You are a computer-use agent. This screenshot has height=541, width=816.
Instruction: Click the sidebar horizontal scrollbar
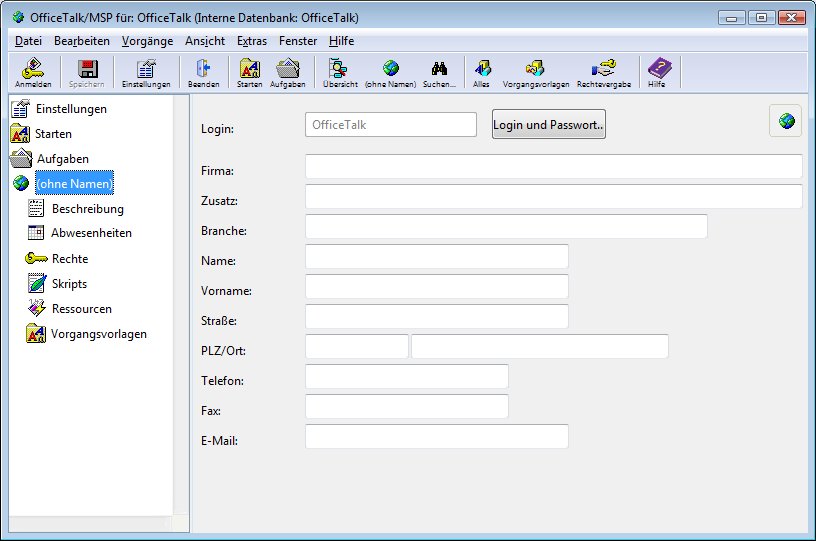pyautogui.click(x=91, y=524)
